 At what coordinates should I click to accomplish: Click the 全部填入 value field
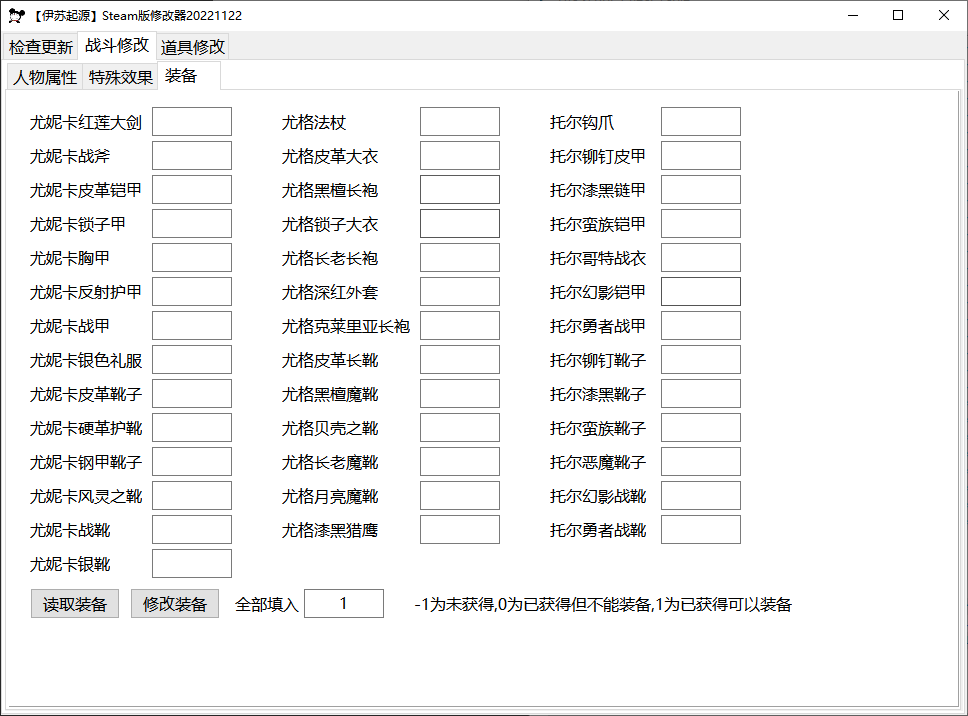tap(345, 603)
